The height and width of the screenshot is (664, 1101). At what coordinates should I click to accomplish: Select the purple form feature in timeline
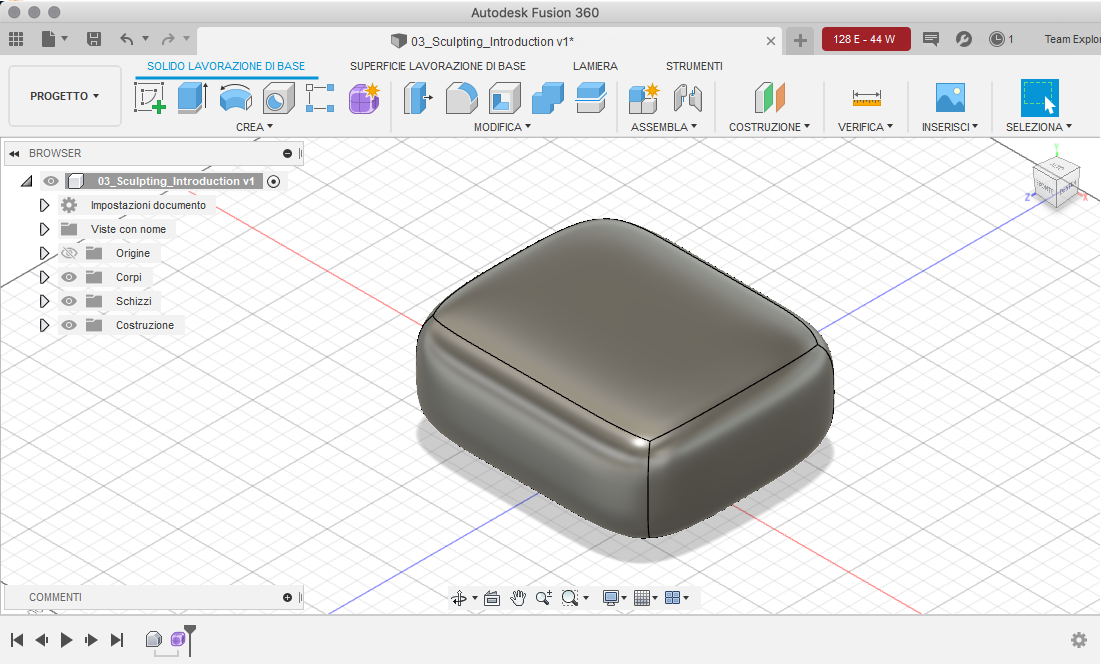[x=178, y=639]
